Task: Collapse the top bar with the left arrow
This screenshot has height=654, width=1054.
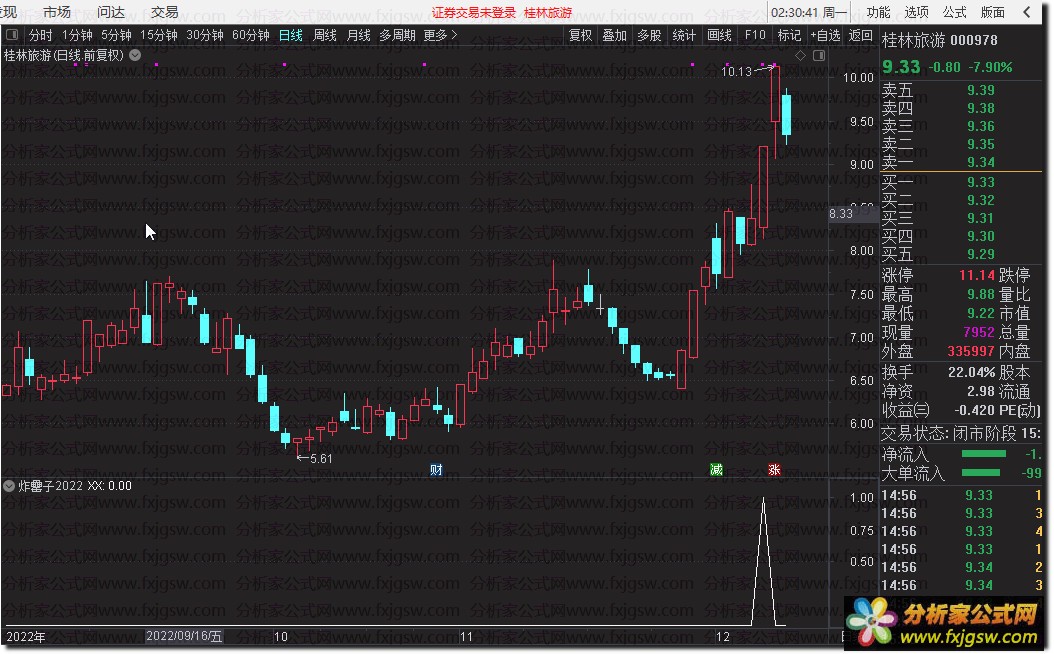Action: 1026,12
